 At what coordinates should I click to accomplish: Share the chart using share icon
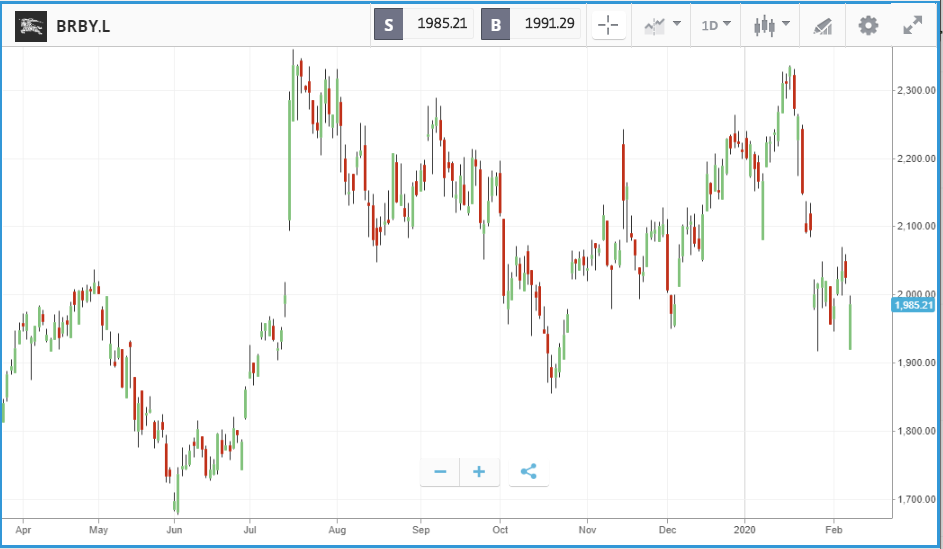click(528, 471)
